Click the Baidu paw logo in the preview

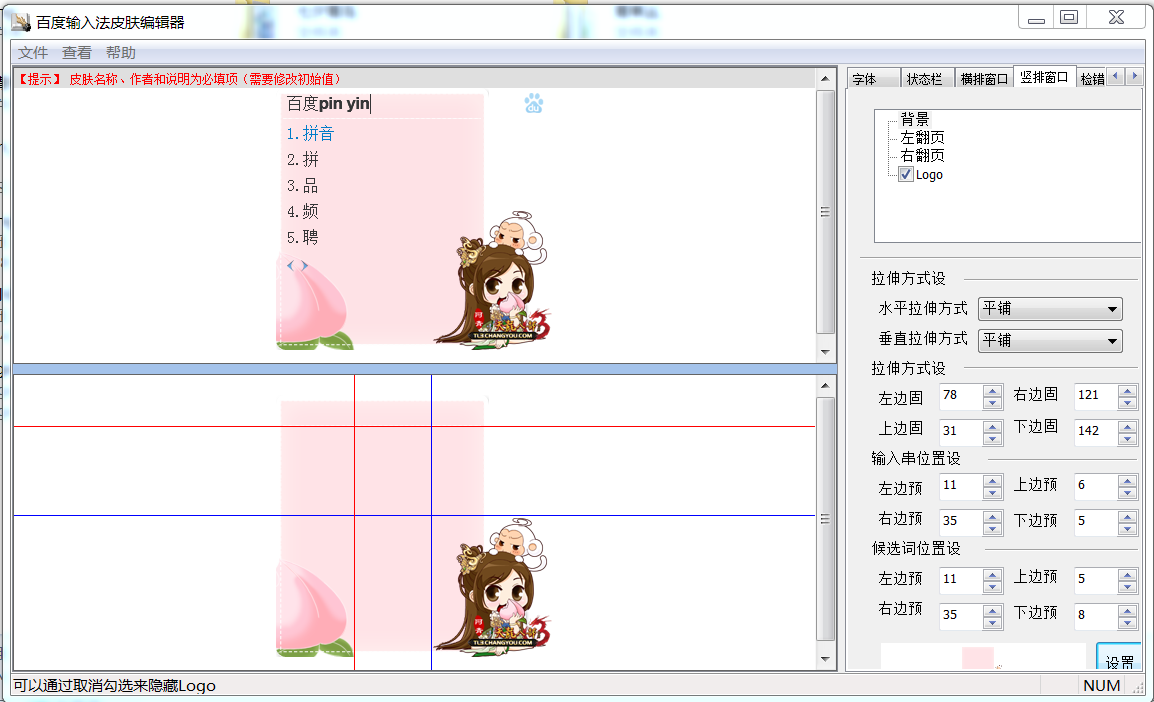pyautogui.click(x=534, y=104)
